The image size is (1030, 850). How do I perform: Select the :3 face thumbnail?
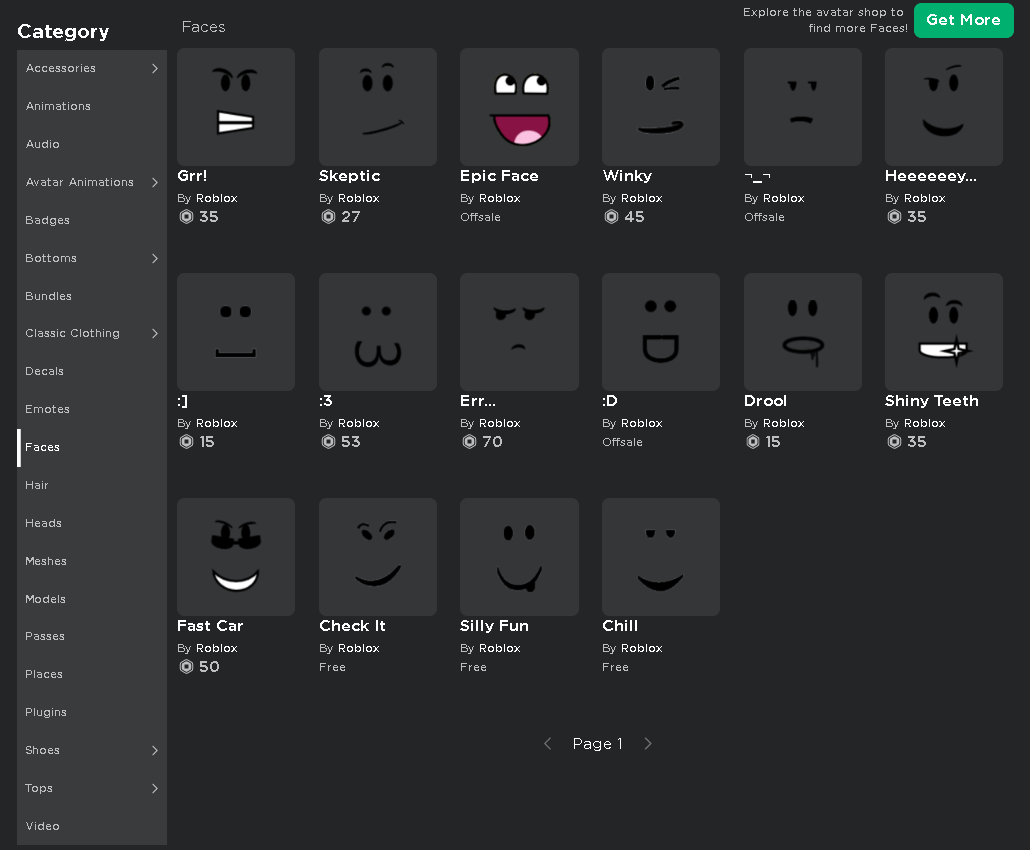378,332
